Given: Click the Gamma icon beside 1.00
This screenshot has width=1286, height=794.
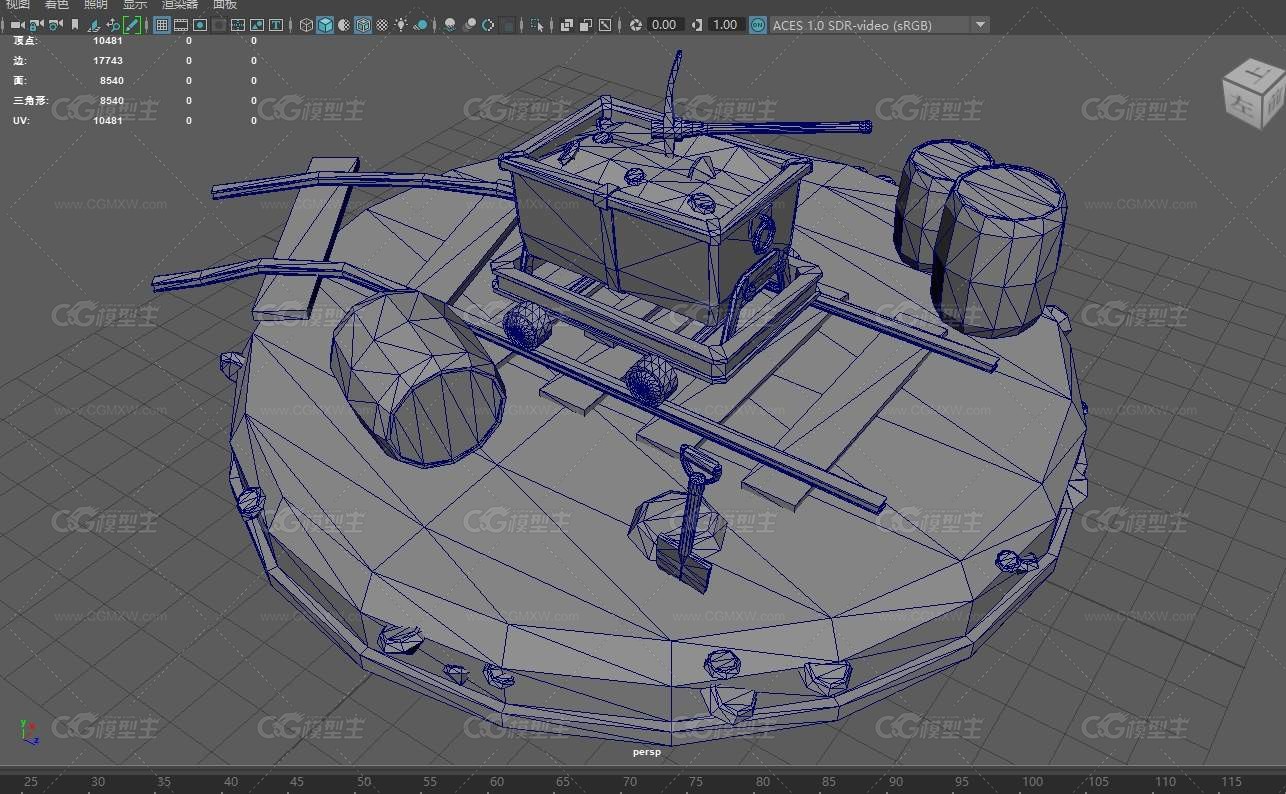Looking at the screenshot, I should click(x=697, y=25).
